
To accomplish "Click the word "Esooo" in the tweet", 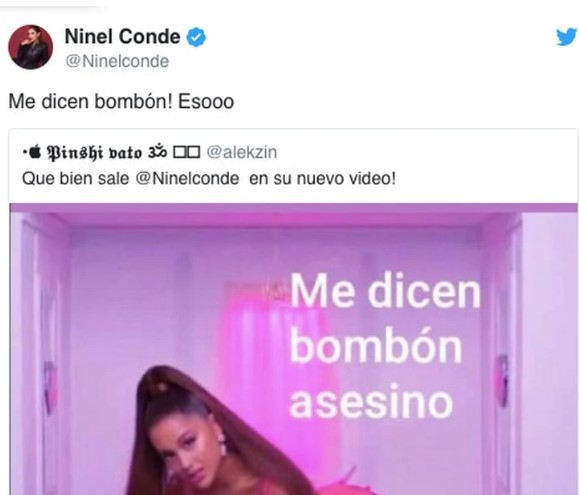I will tap(206, 102).
